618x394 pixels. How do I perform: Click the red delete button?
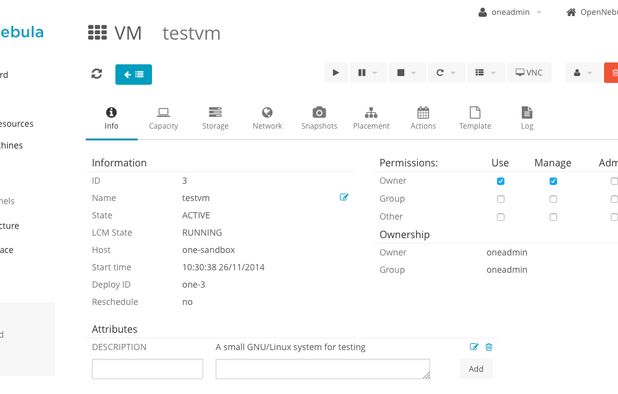(611, 72)
